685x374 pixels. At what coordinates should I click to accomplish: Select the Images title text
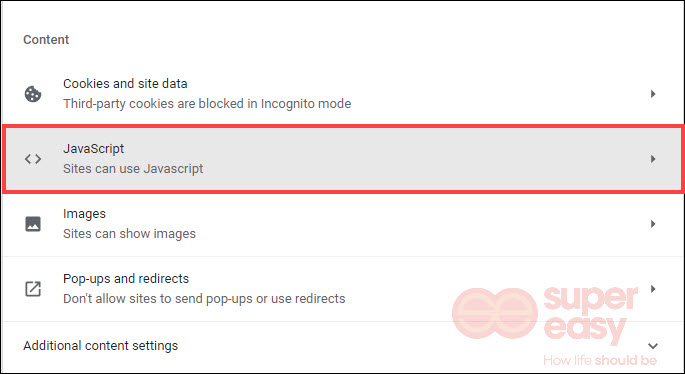(x=84, y=214)
